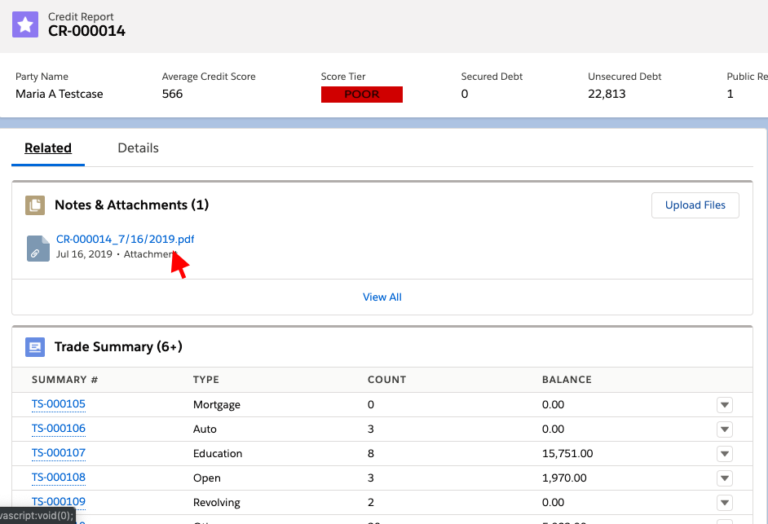Switch to the Details tab
The image size is (768, 524).
(138, 148)
